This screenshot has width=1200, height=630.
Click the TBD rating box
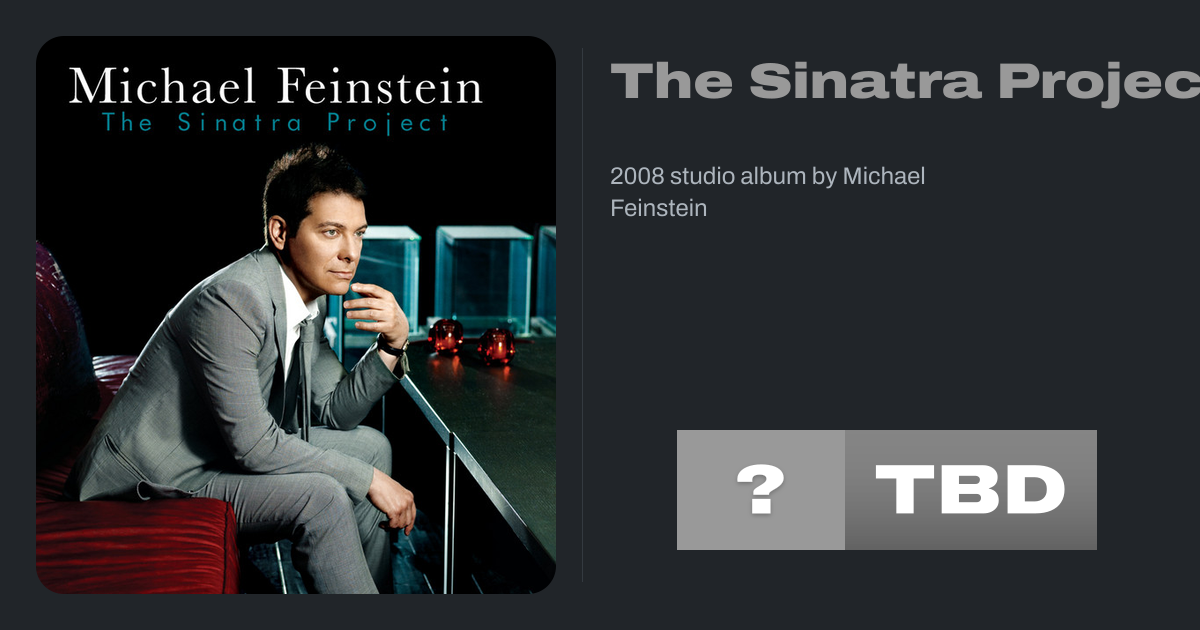pyautogui.click(x=970, y=490)
